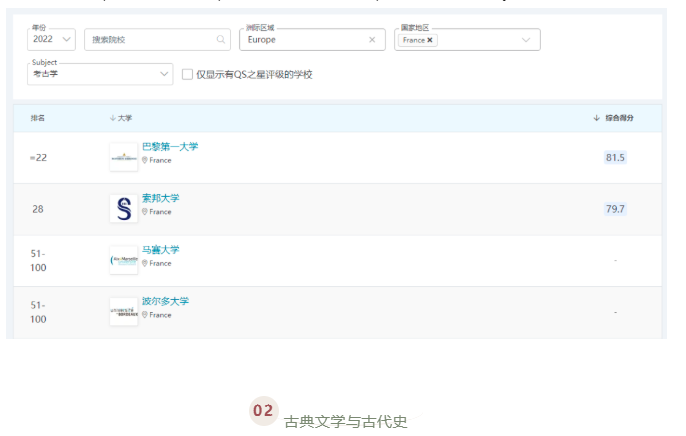Click the Bordeaux university logo thumbnail
Screen dimensions: 686x436
[x=124, y=312]
